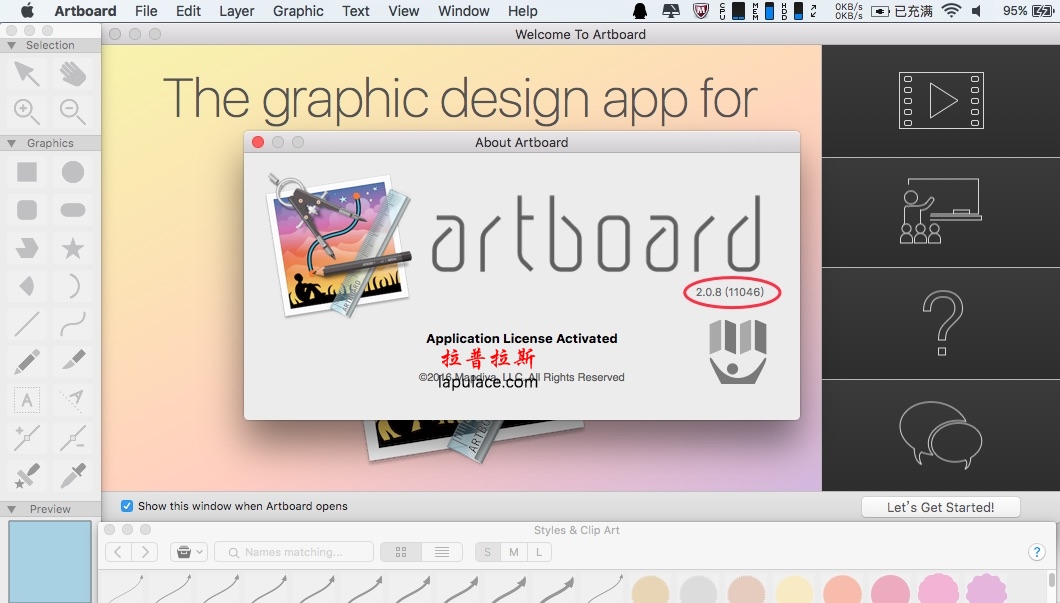Choose the star shape tool
1060x603 pixels.
(x=72, y=248)
